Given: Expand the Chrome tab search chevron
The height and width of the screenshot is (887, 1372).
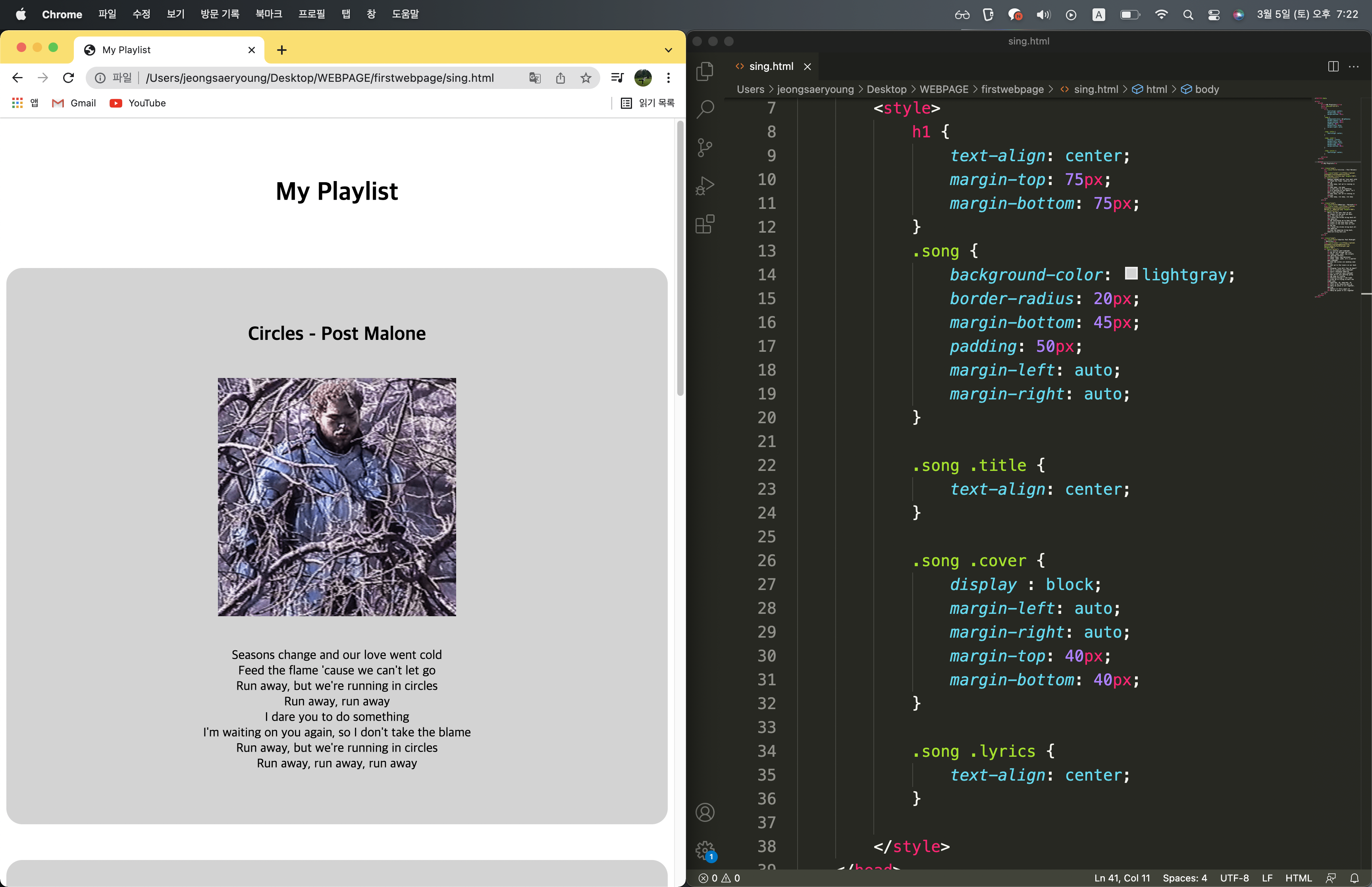Looking at the screenshot, I should tap(668, 50).
